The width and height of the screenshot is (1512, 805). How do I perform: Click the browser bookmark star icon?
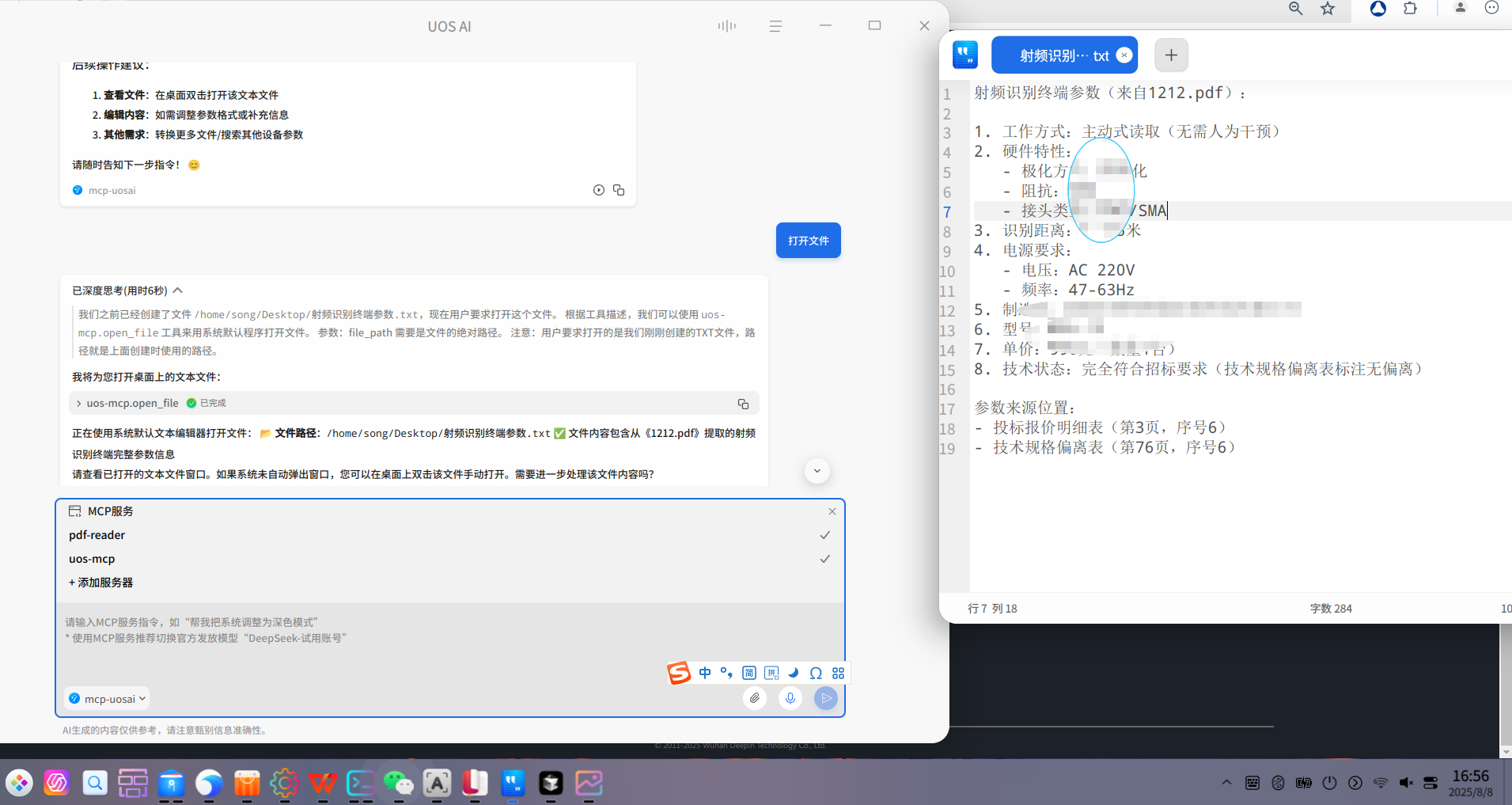(x=1328, y=9)
